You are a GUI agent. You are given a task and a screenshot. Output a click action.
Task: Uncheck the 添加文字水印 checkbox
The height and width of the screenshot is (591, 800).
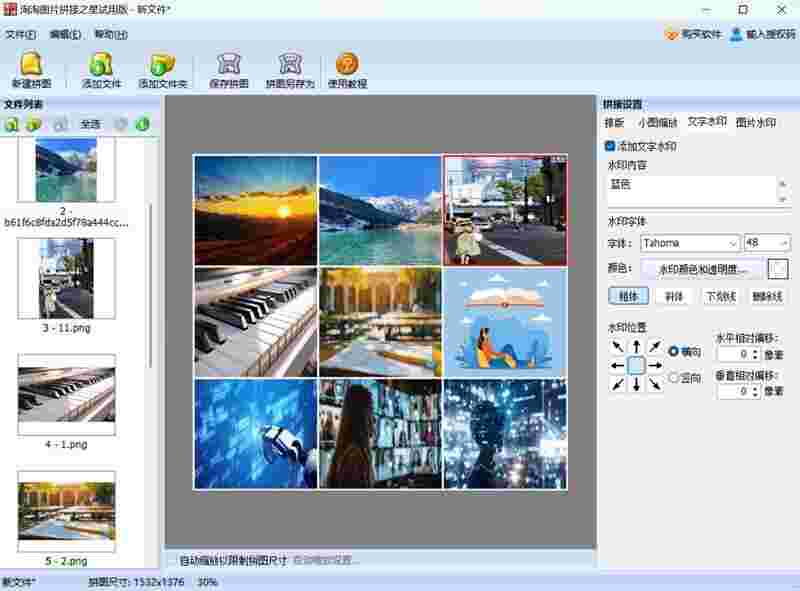click(x=610, y=146)
